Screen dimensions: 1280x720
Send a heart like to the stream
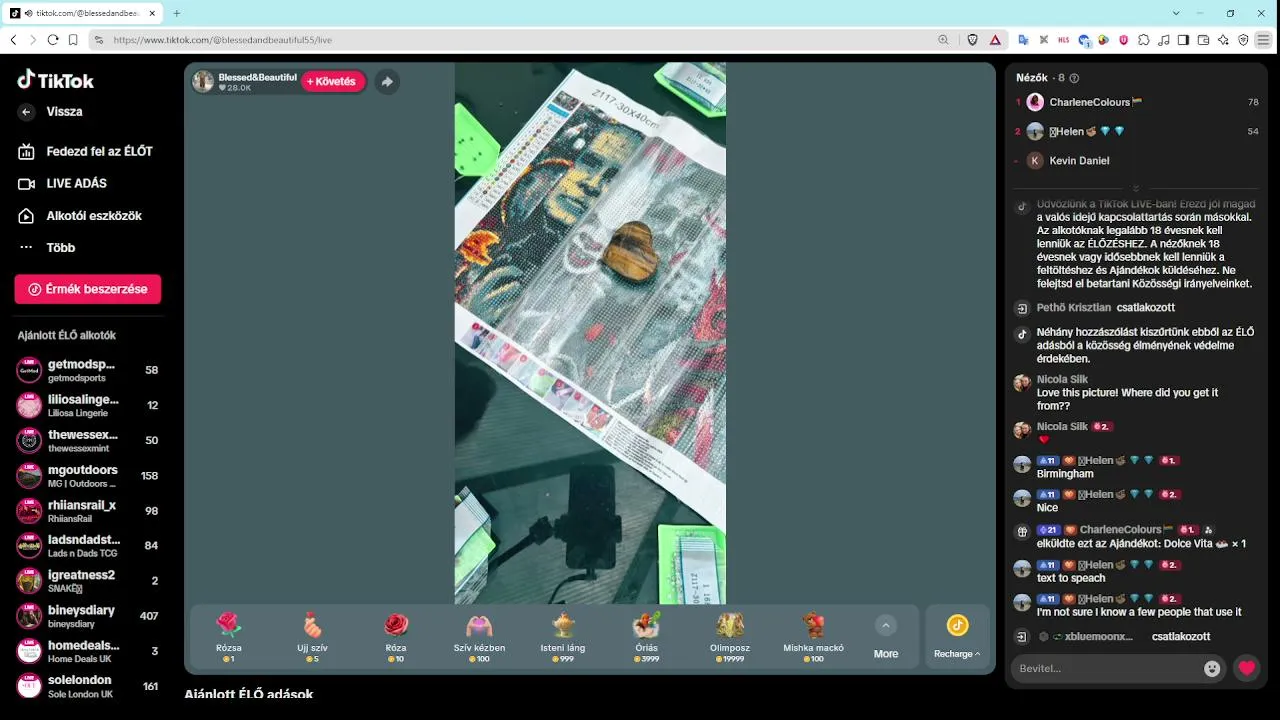[1246, 668]
